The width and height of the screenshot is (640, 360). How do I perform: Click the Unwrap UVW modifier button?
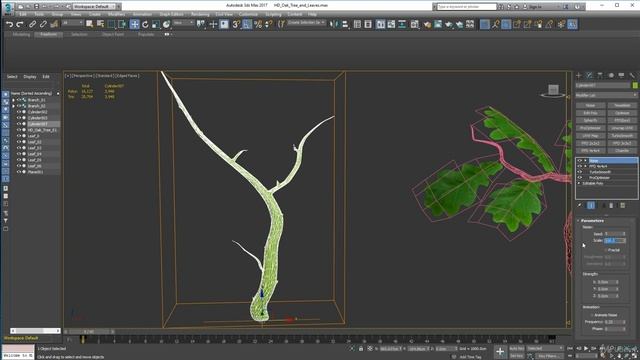pos(622,128)
